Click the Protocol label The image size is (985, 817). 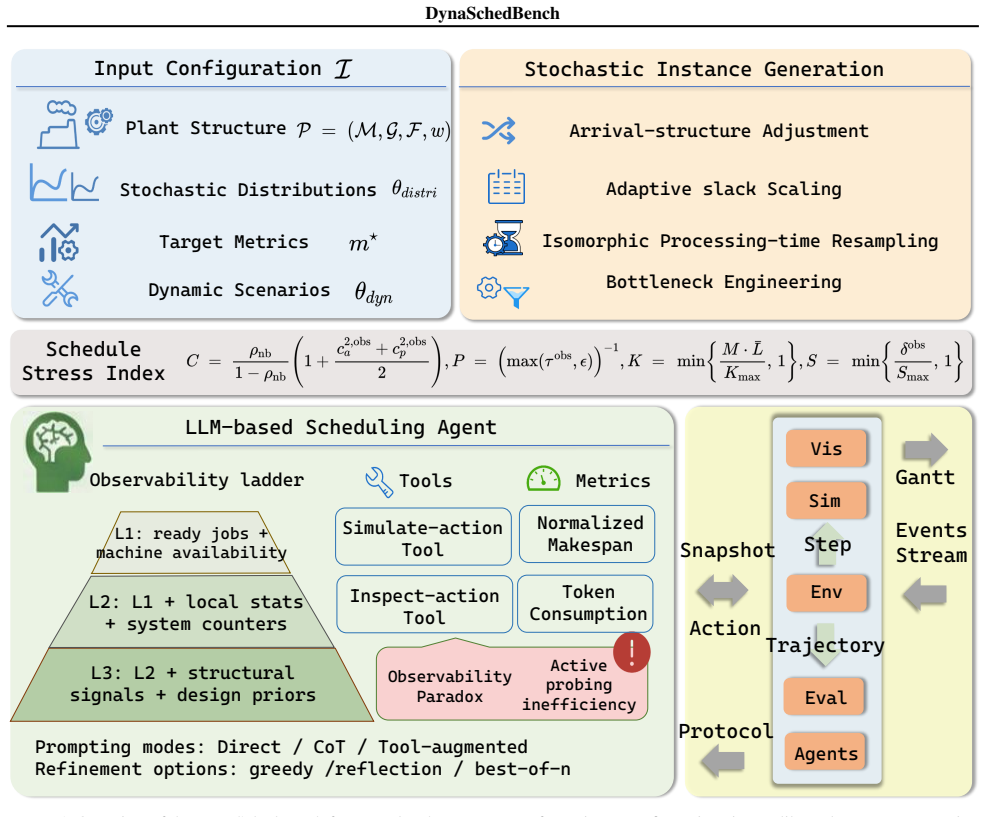(726, 731)
